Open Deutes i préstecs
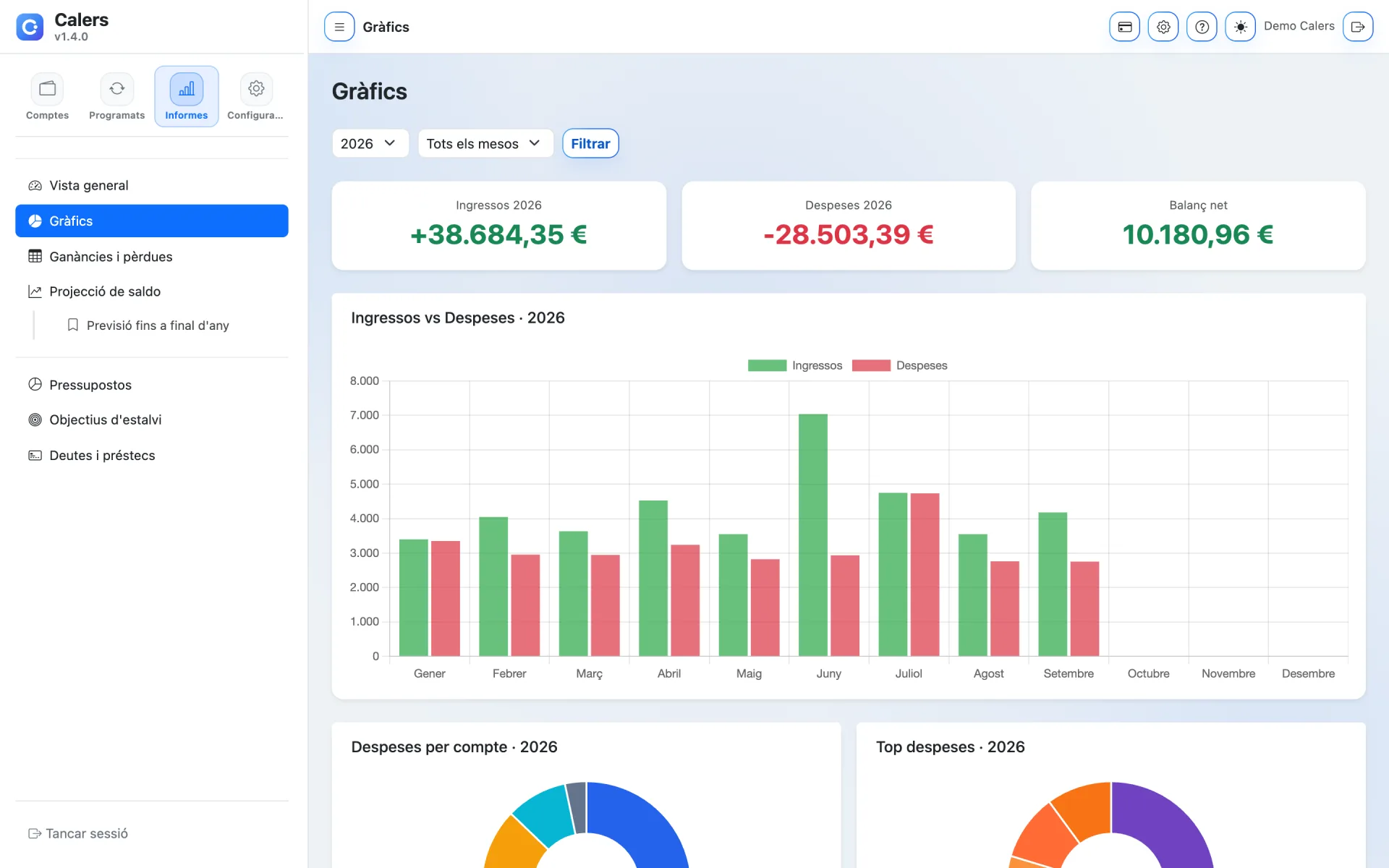This screenshot has height=868, width=1389. [x=152, y=455]
